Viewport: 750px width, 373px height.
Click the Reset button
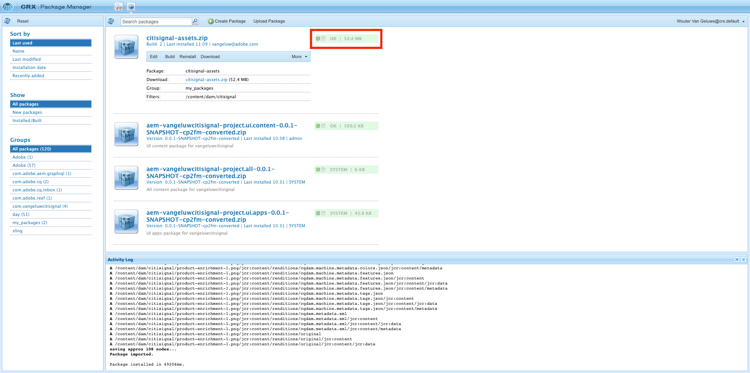click(23, 22)
